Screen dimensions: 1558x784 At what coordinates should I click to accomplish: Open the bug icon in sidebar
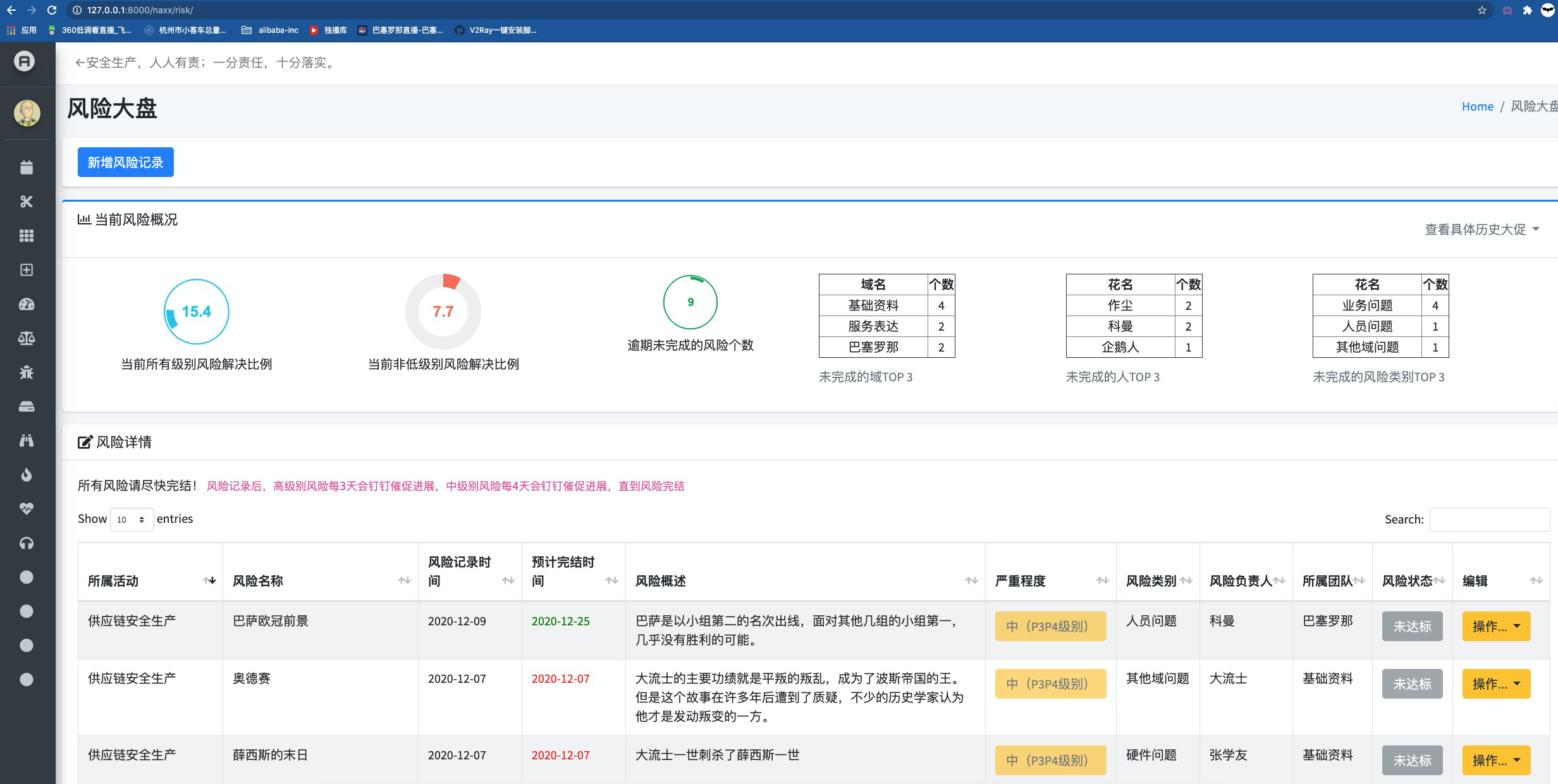(27, 372)
